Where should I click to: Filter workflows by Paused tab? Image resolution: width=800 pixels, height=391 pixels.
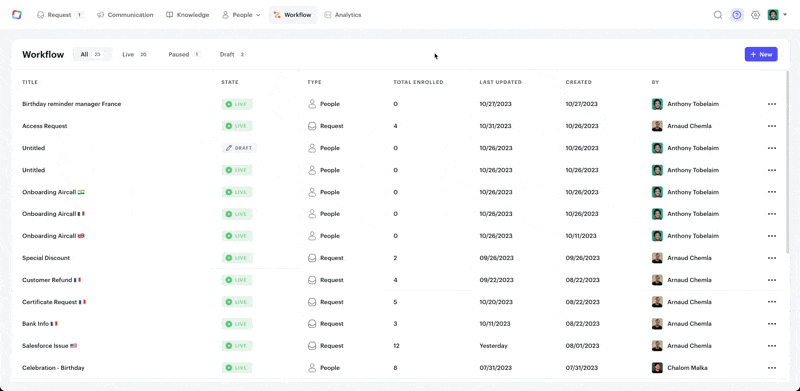pyautogui.click(x=184, y=54)
